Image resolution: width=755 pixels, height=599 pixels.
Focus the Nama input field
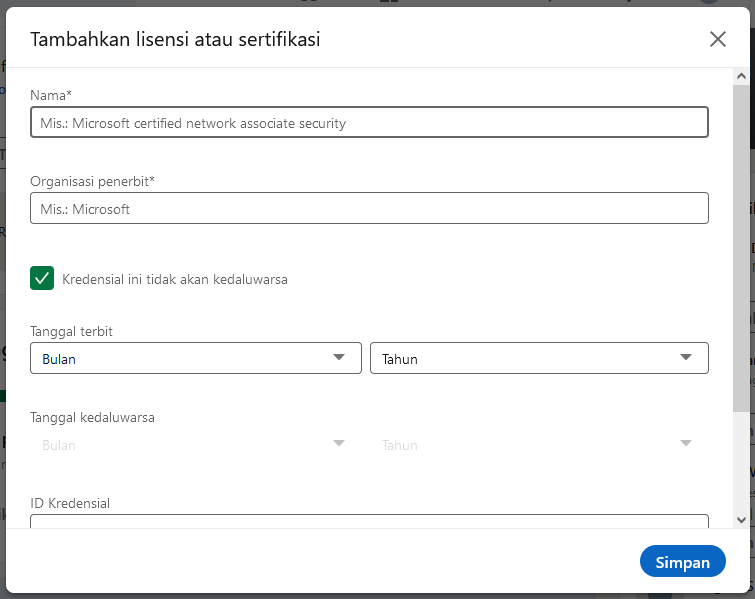[369, 122]
